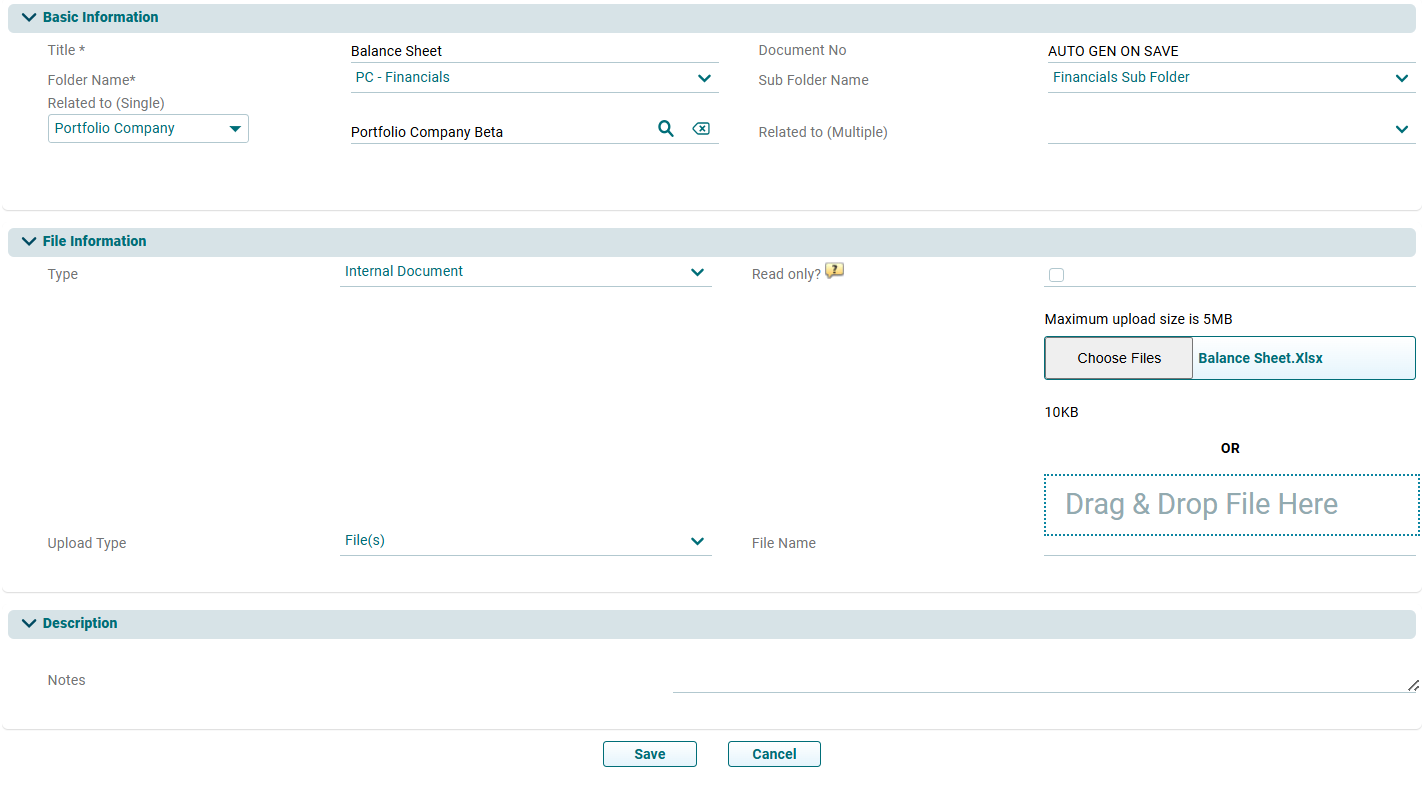This screenshot has height=786, width=1428.
Task: Enable the Read only checkbox
Action: (x=1056, y=276)
